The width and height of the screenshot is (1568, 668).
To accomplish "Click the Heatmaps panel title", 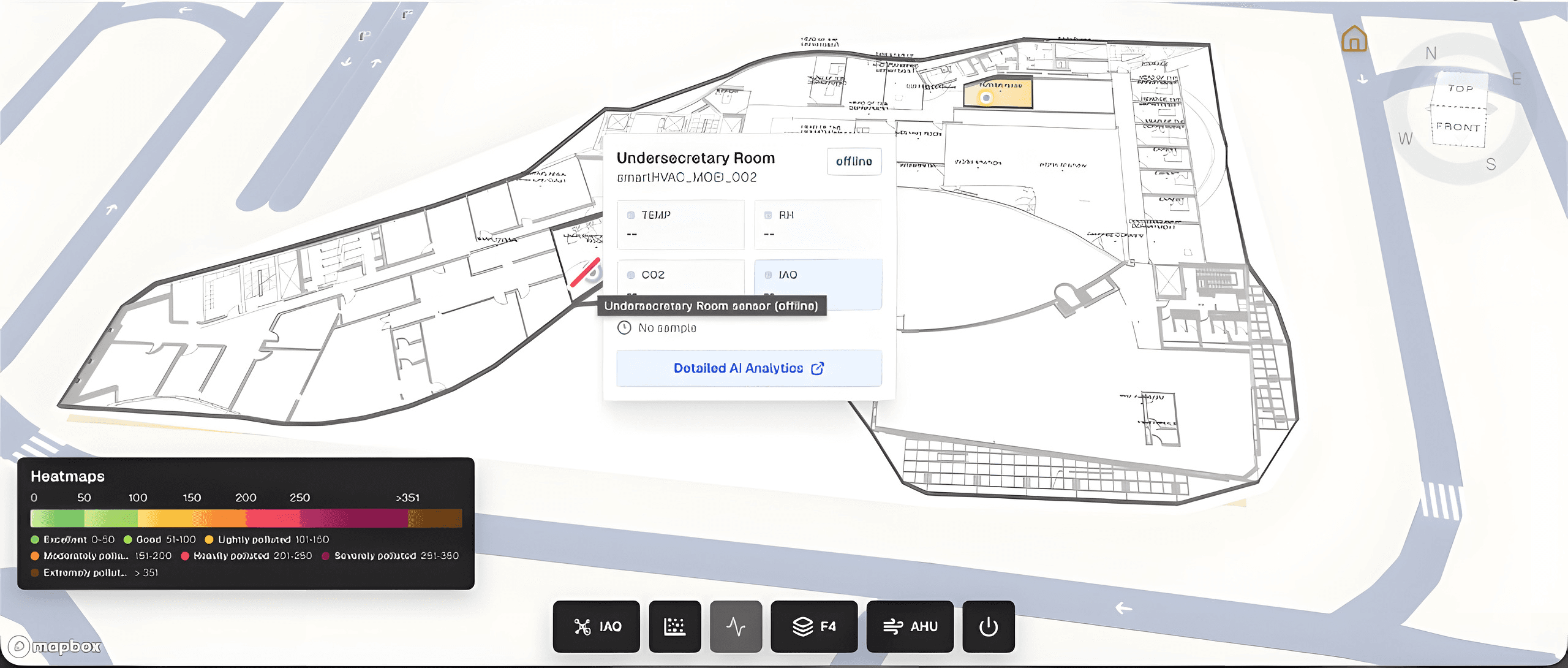I will click(x=67, y=476).
